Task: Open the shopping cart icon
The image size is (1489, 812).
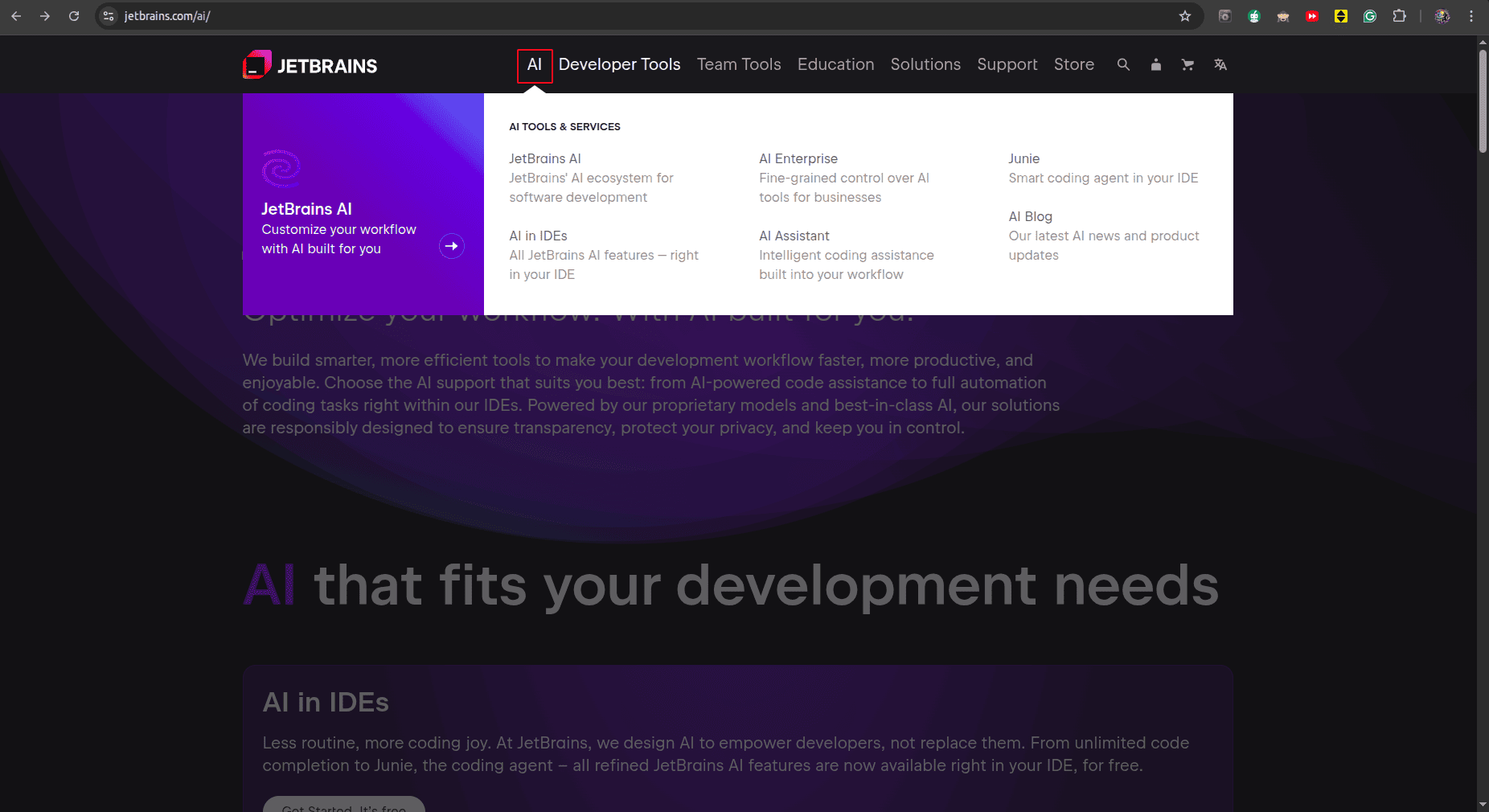Action: pos(1188,64)
